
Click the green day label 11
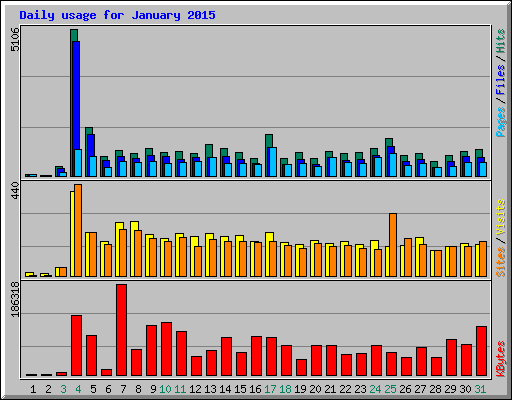(x=180, y=389)
